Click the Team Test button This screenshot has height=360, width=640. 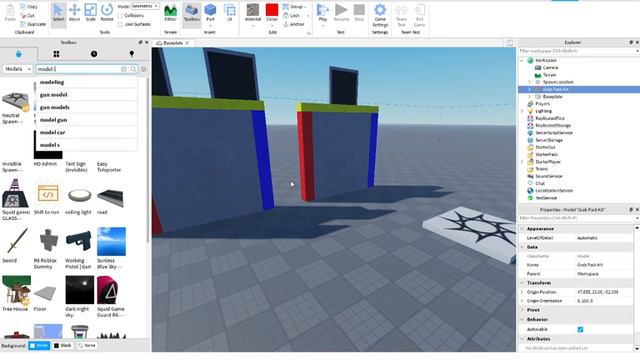click(x=402, y=15)
